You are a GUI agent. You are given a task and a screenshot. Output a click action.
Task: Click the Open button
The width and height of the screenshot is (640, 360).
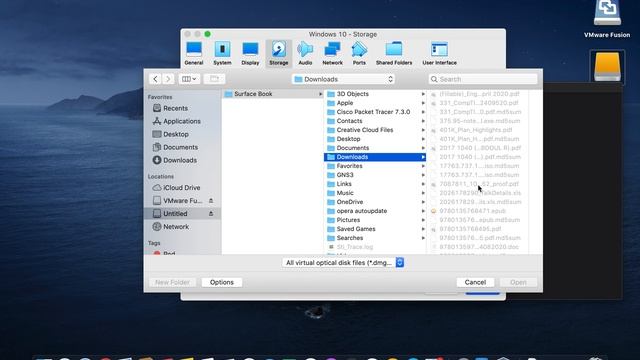point(518,282)
